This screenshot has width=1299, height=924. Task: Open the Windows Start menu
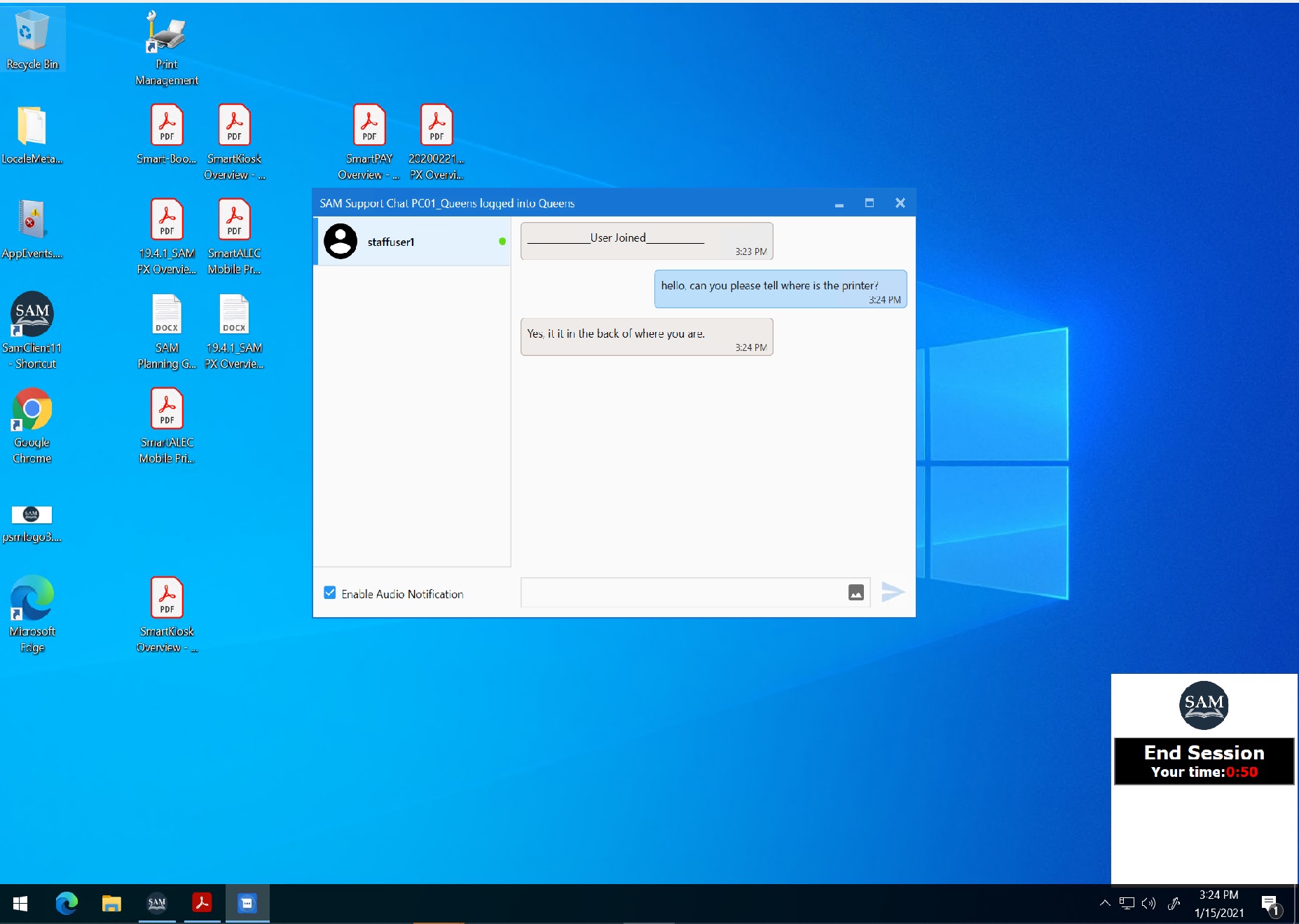pyautogui.click(x=20, y=904)
